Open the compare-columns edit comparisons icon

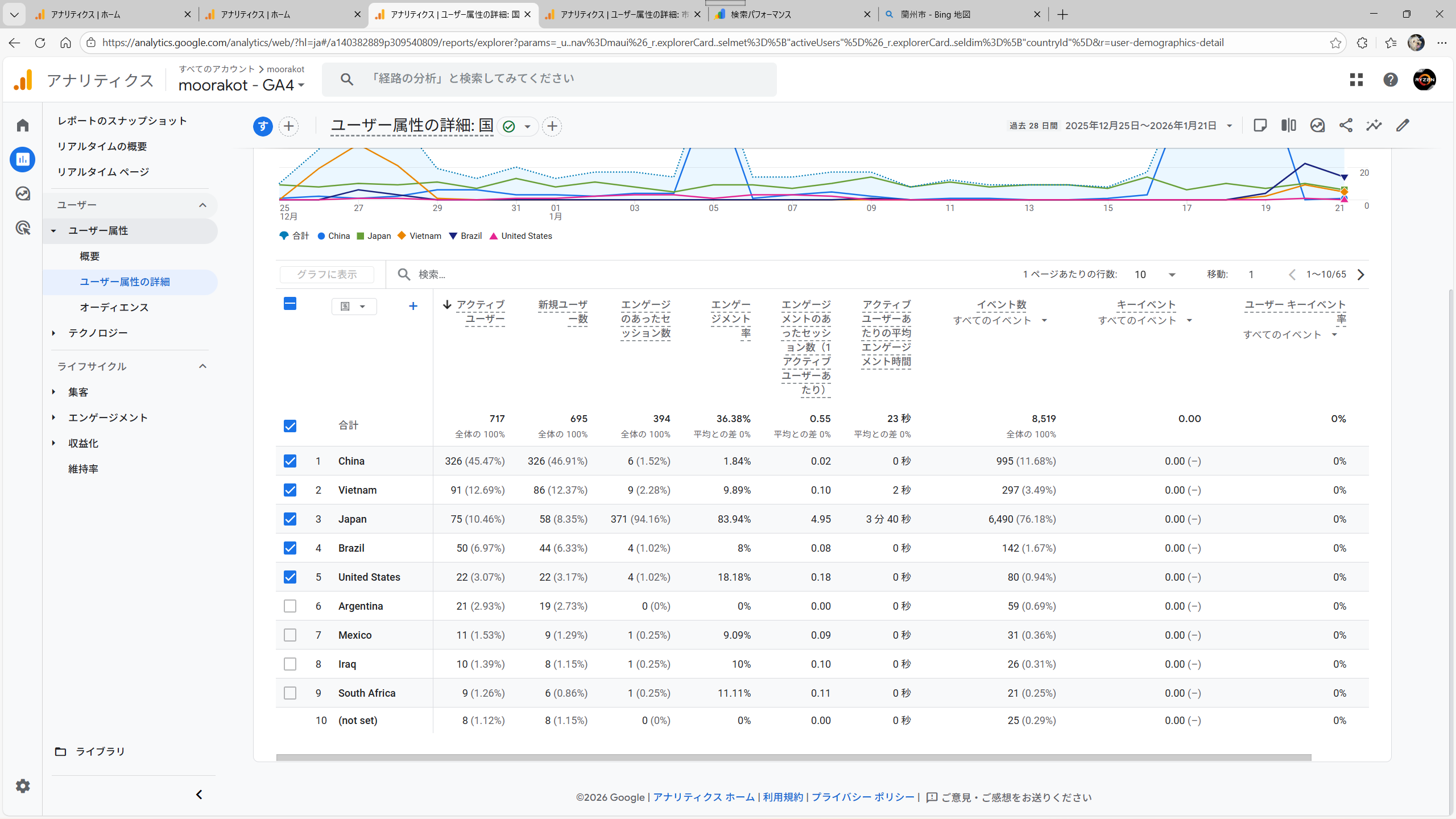(1288, 126)
